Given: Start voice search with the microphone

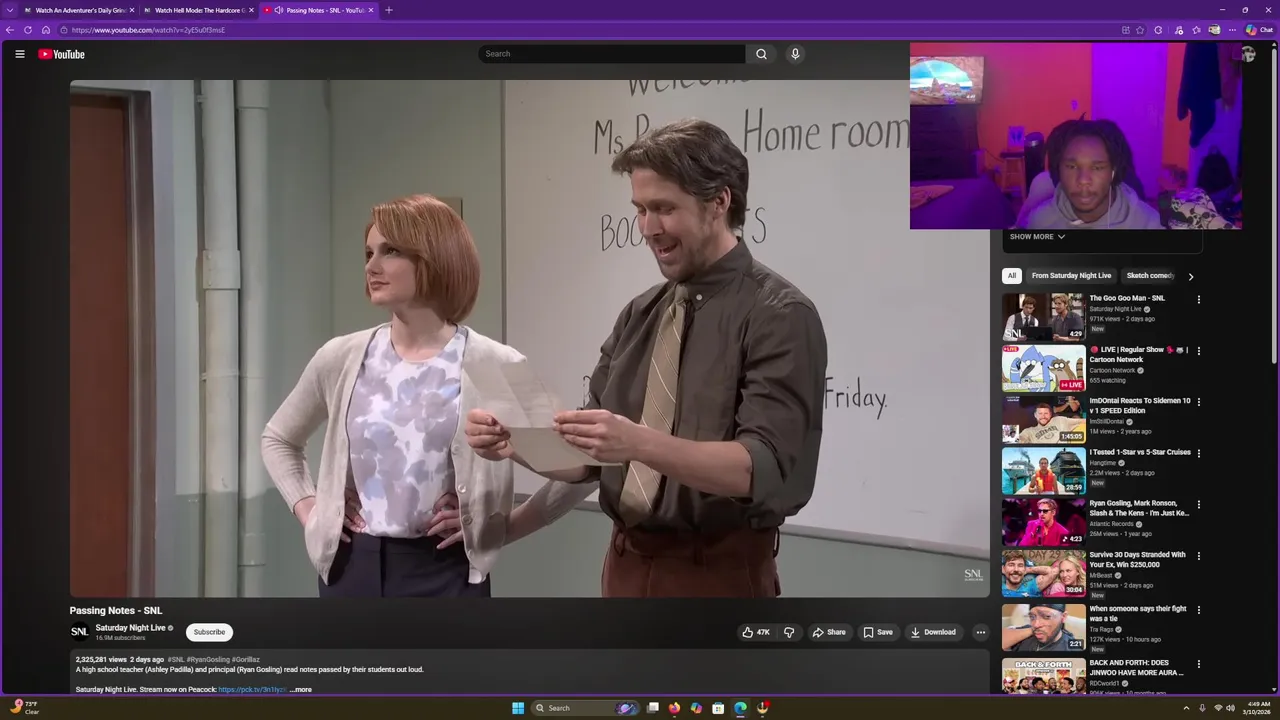Looking at the screenshot, I should [x=795, y=54].
